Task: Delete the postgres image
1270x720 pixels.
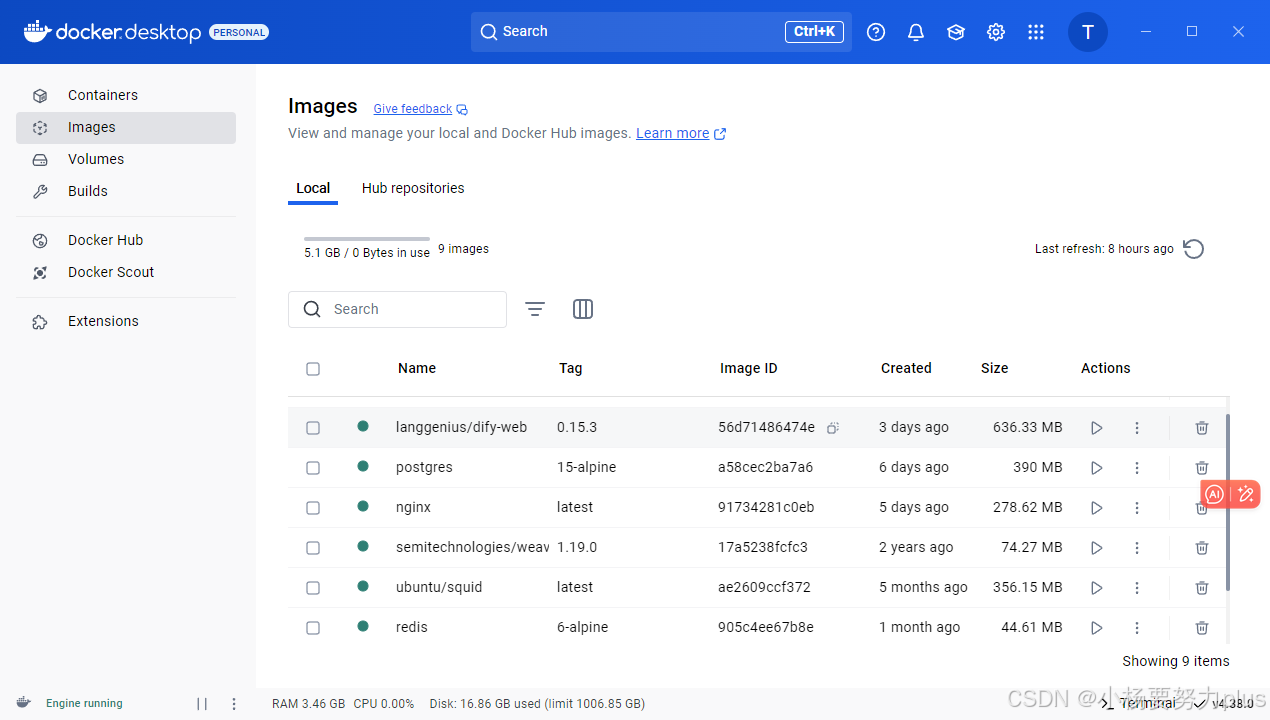Action: (1202, 468)
